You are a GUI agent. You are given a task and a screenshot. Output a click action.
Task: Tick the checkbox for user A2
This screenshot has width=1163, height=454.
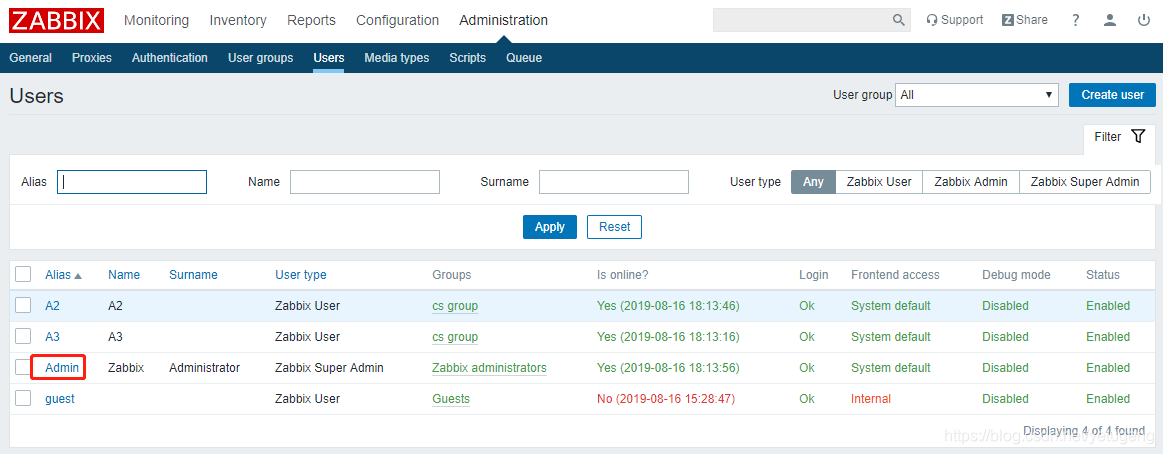23,306
